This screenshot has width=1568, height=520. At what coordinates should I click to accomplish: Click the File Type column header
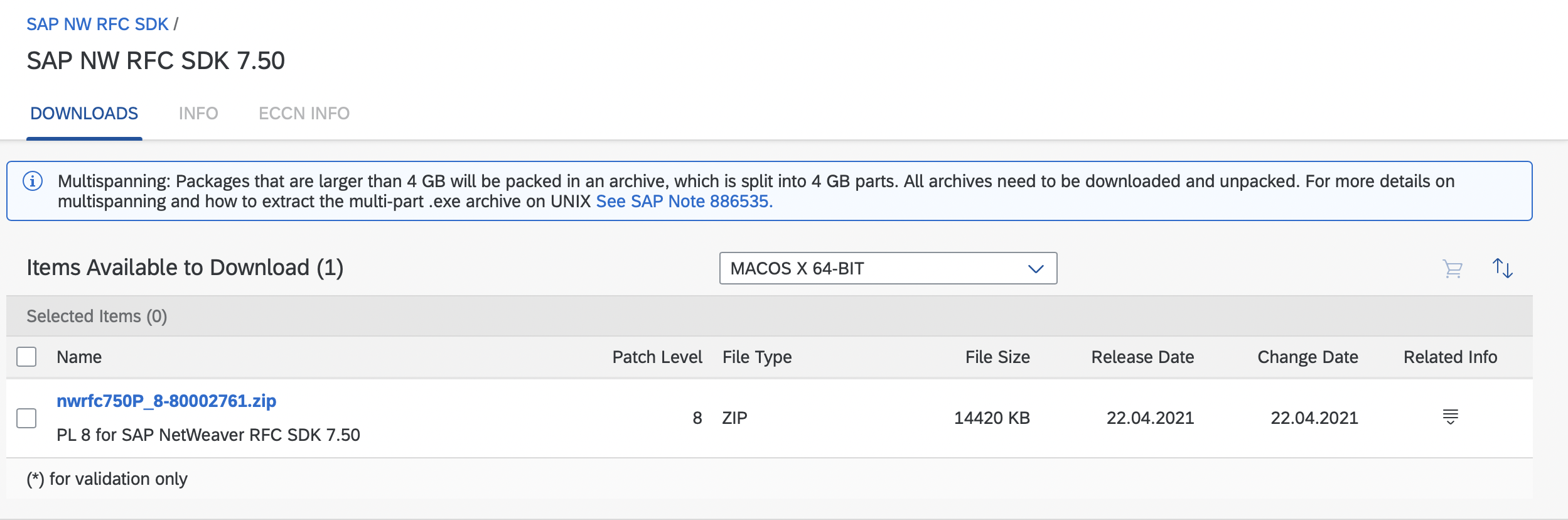tap(757, 357)
